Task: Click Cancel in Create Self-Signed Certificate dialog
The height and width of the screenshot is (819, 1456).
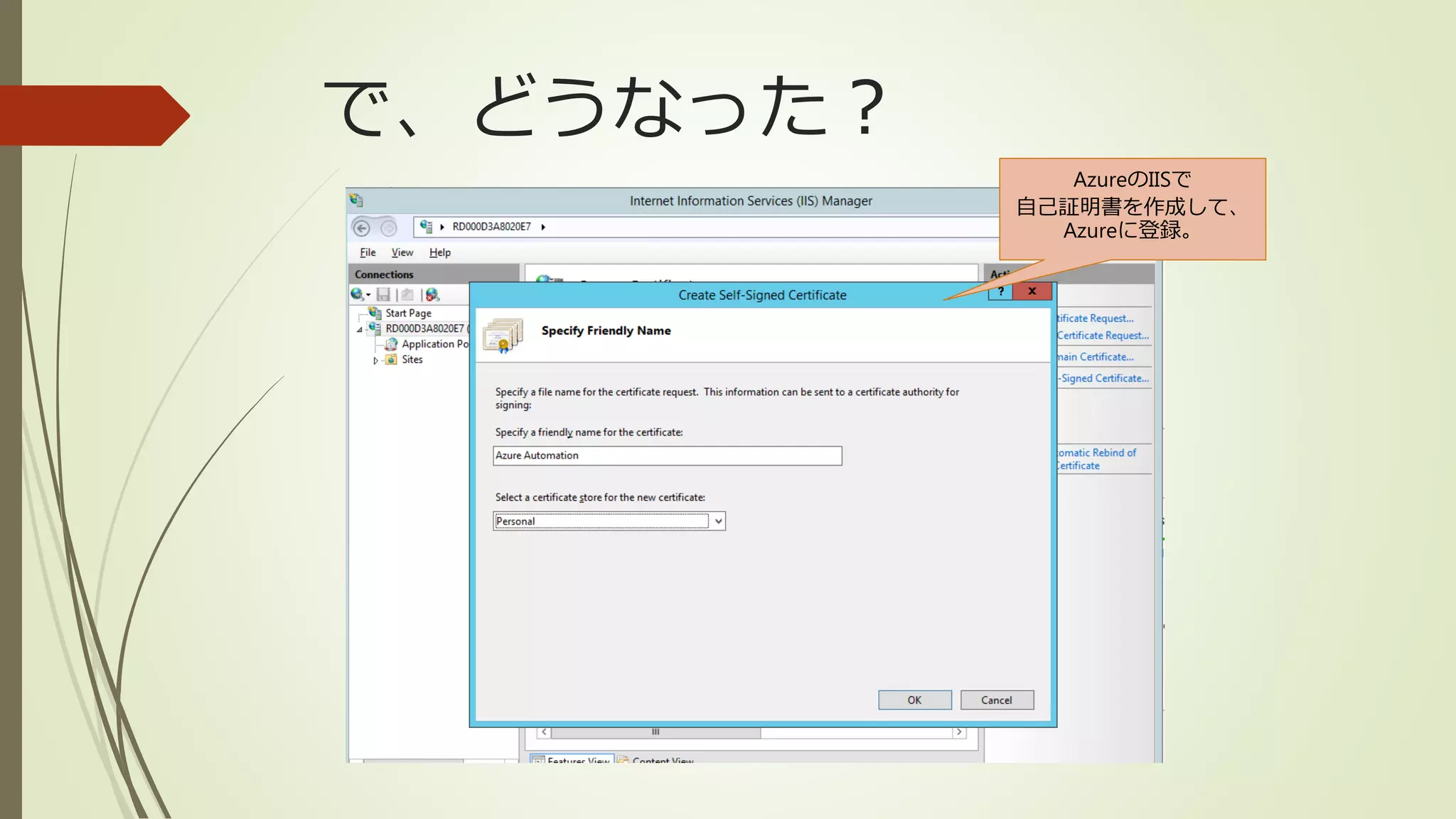Action: [997, 700]
